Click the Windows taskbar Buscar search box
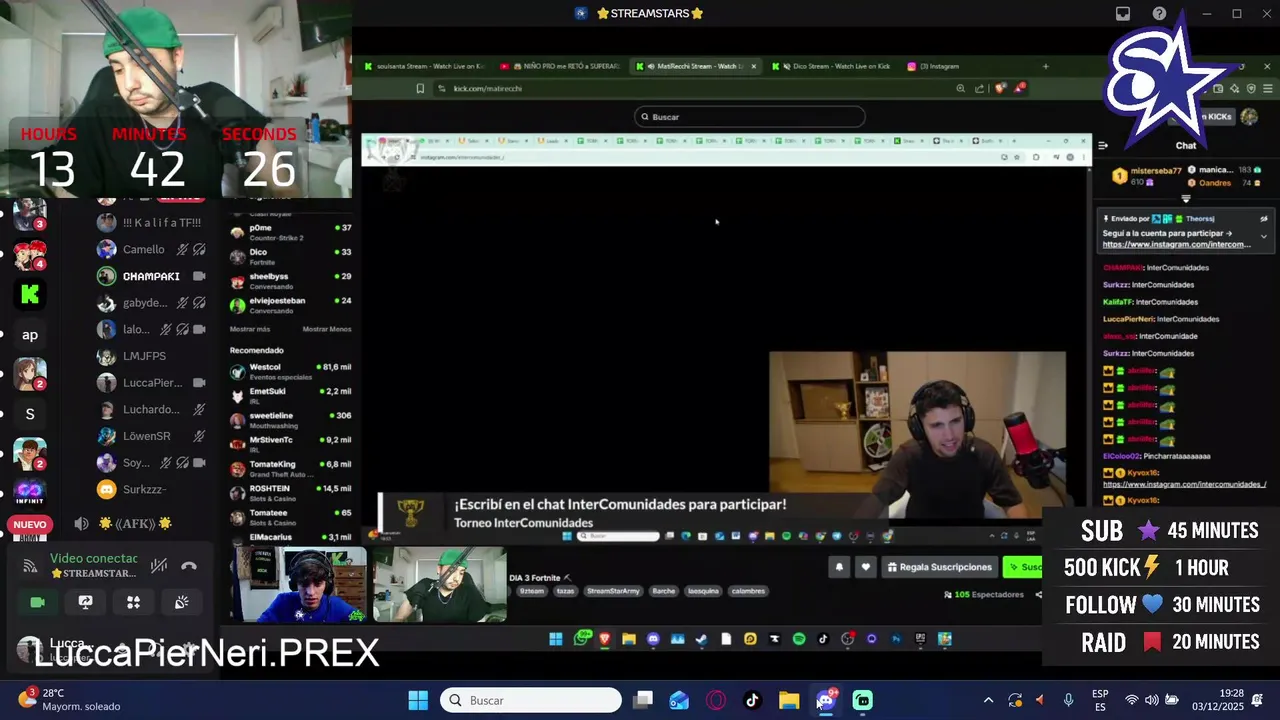This screenshot has height=720, width=1280. point(530,700)
